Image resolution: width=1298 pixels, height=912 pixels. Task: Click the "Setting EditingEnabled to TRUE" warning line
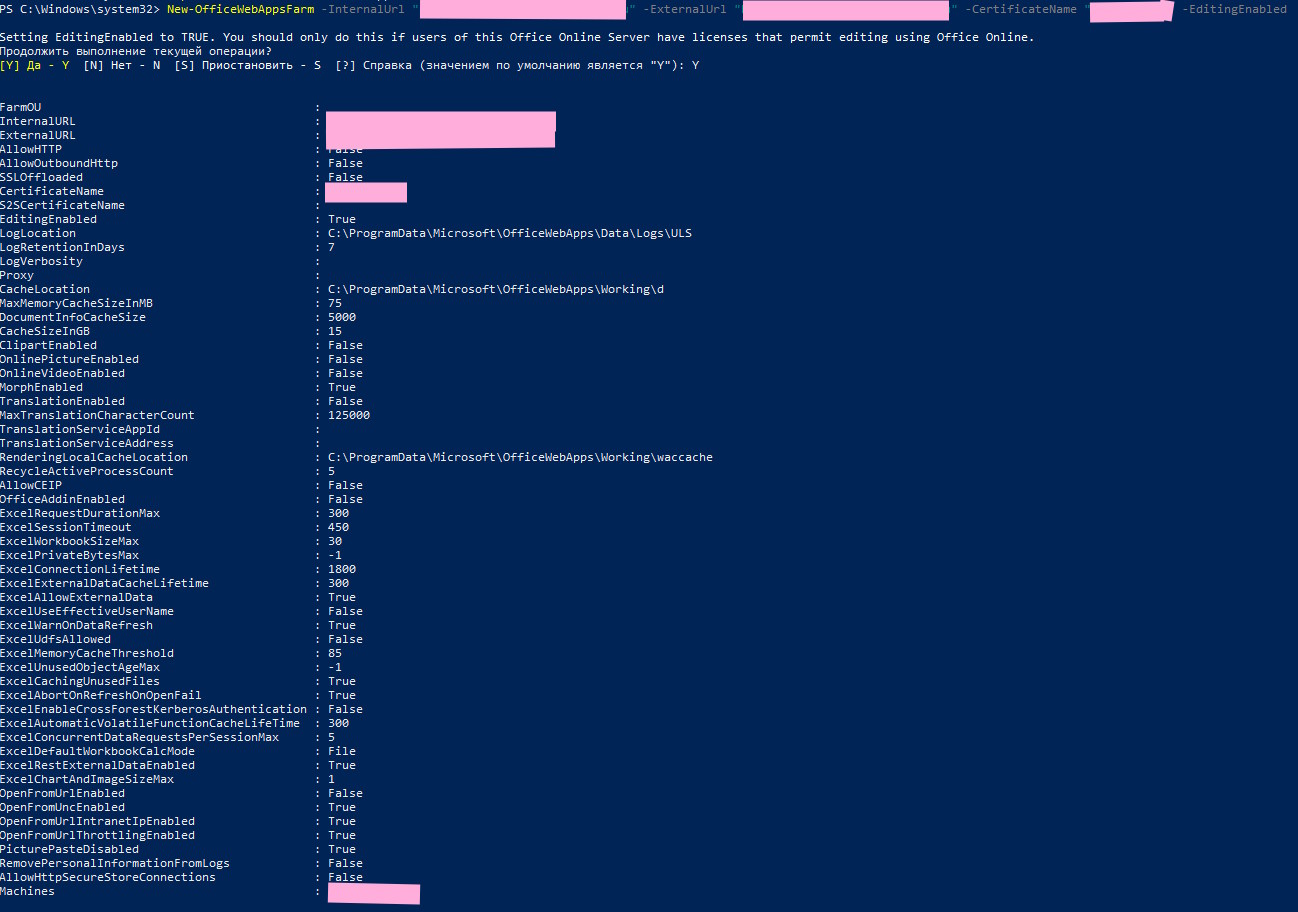pos(517,37)
